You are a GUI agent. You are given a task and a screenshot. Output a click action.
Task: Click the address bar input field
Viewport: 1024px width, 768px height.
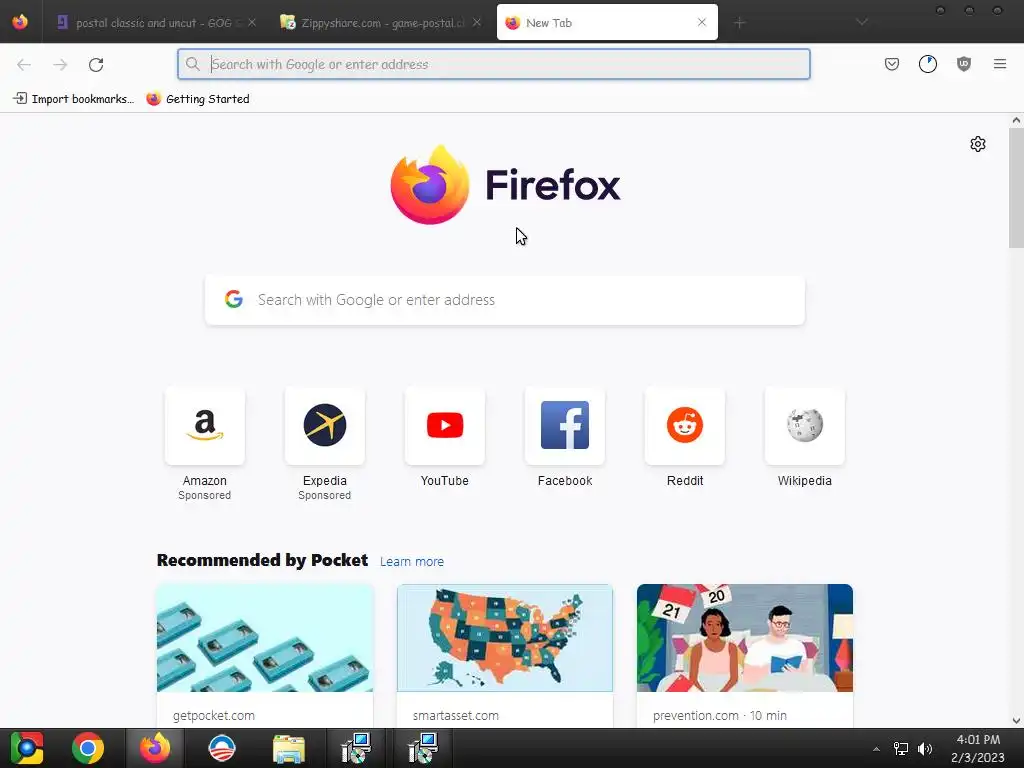pos(494,64)
